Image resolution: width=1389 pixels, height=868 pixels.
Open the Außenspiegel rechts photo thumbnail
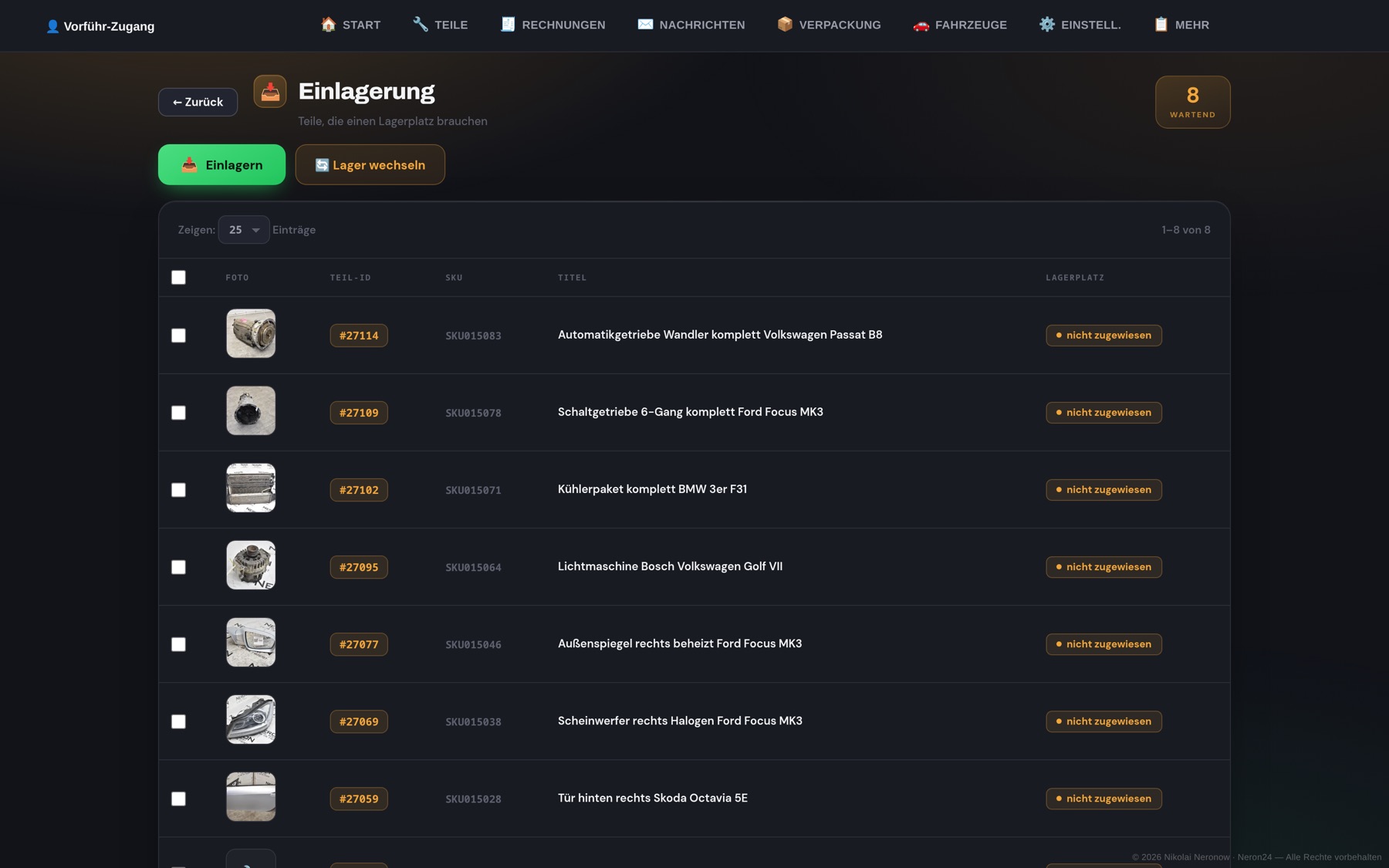[251, 642]
